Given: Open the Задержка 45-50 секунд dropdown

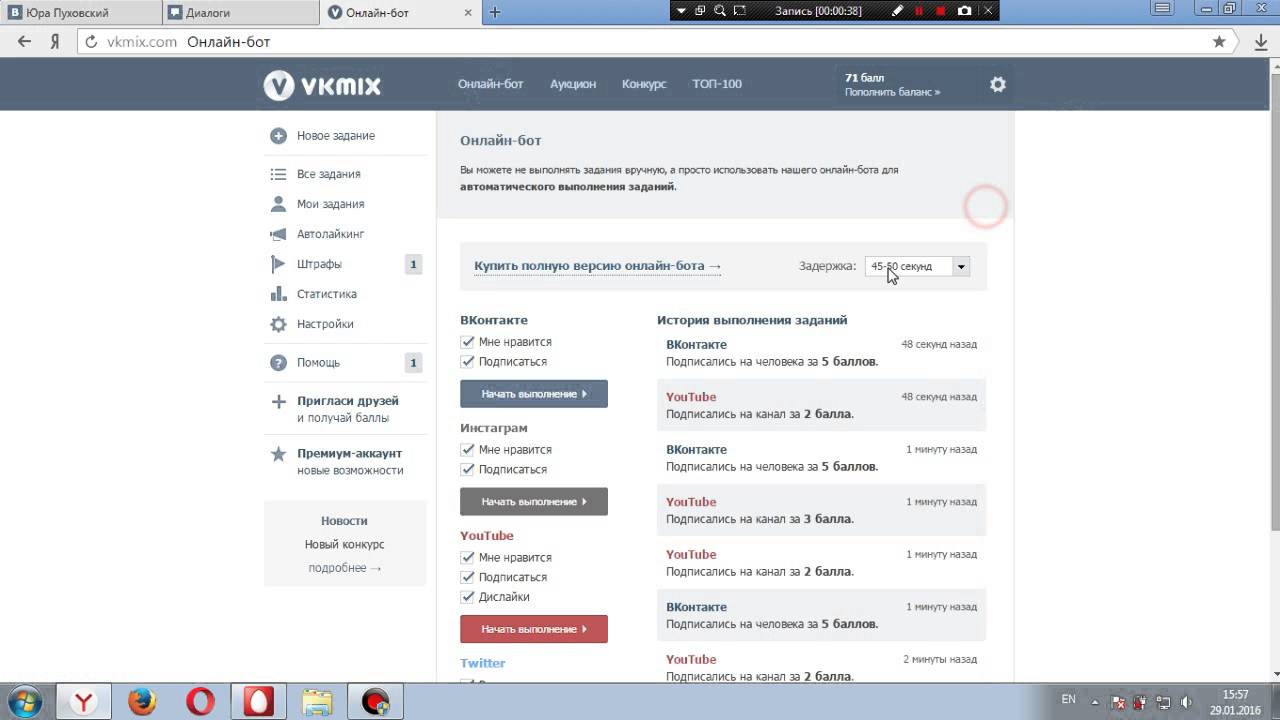Looking at the screenshot, I should pyautogui.click(x=917, y=266).
